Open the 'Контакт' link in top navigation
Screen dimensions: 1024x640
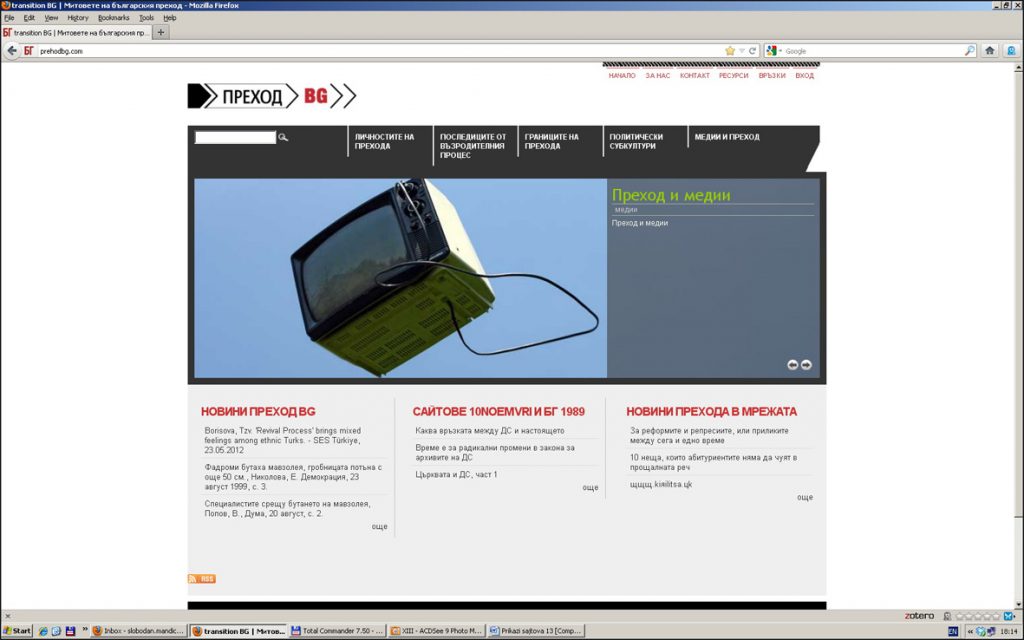pos(694,76)
